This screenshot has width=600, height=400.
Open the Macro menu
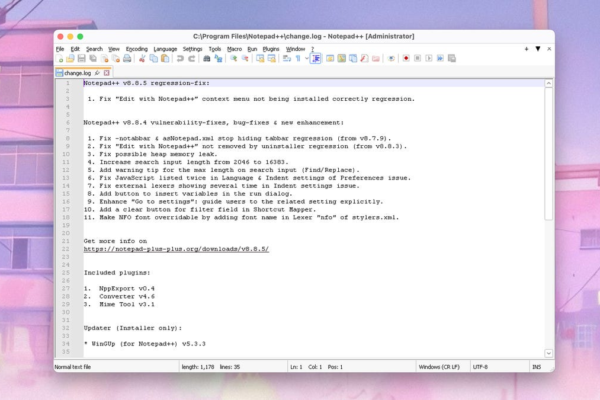tap(234, 49)
